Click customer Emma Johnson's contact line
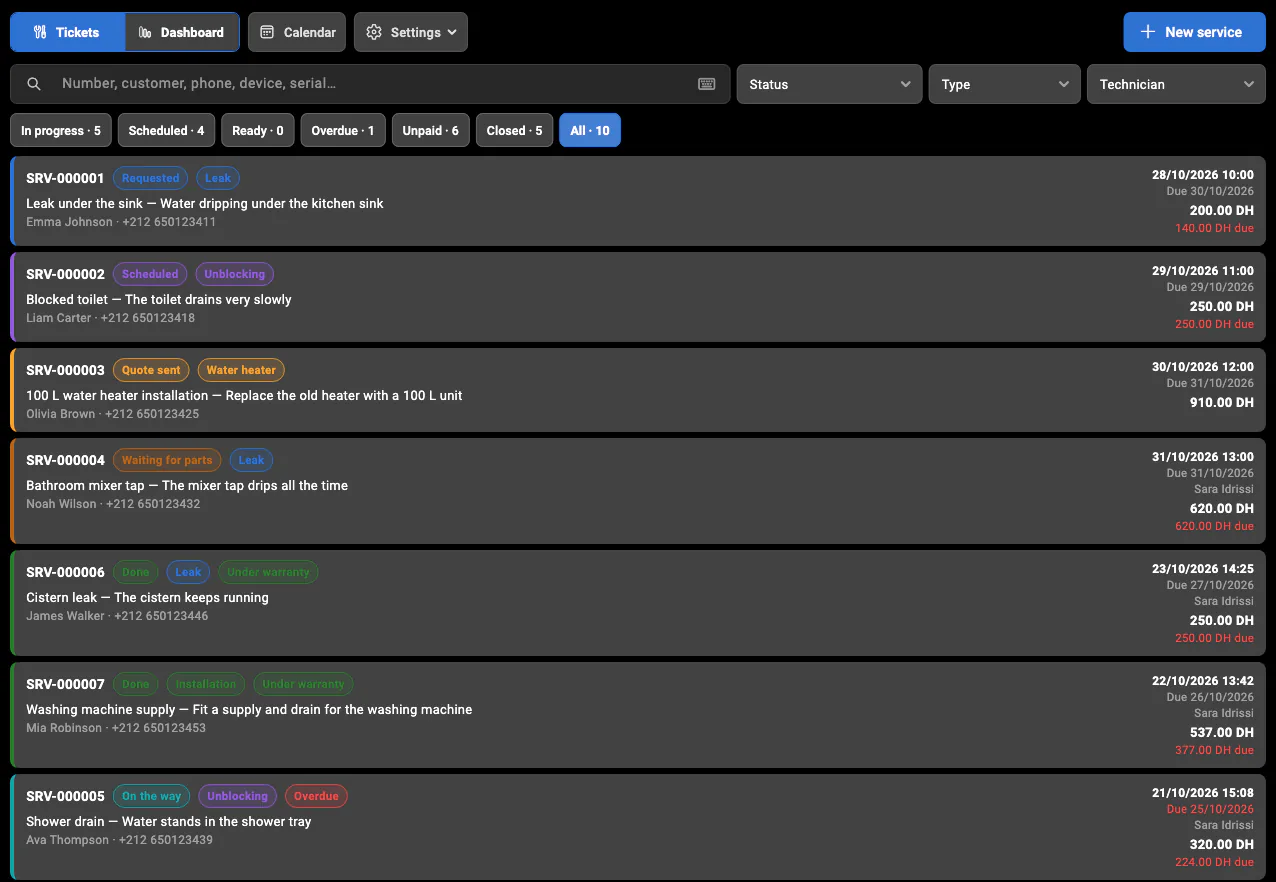Image resolution: width=1276 pixels, height=882 pixels. point(121,222)
